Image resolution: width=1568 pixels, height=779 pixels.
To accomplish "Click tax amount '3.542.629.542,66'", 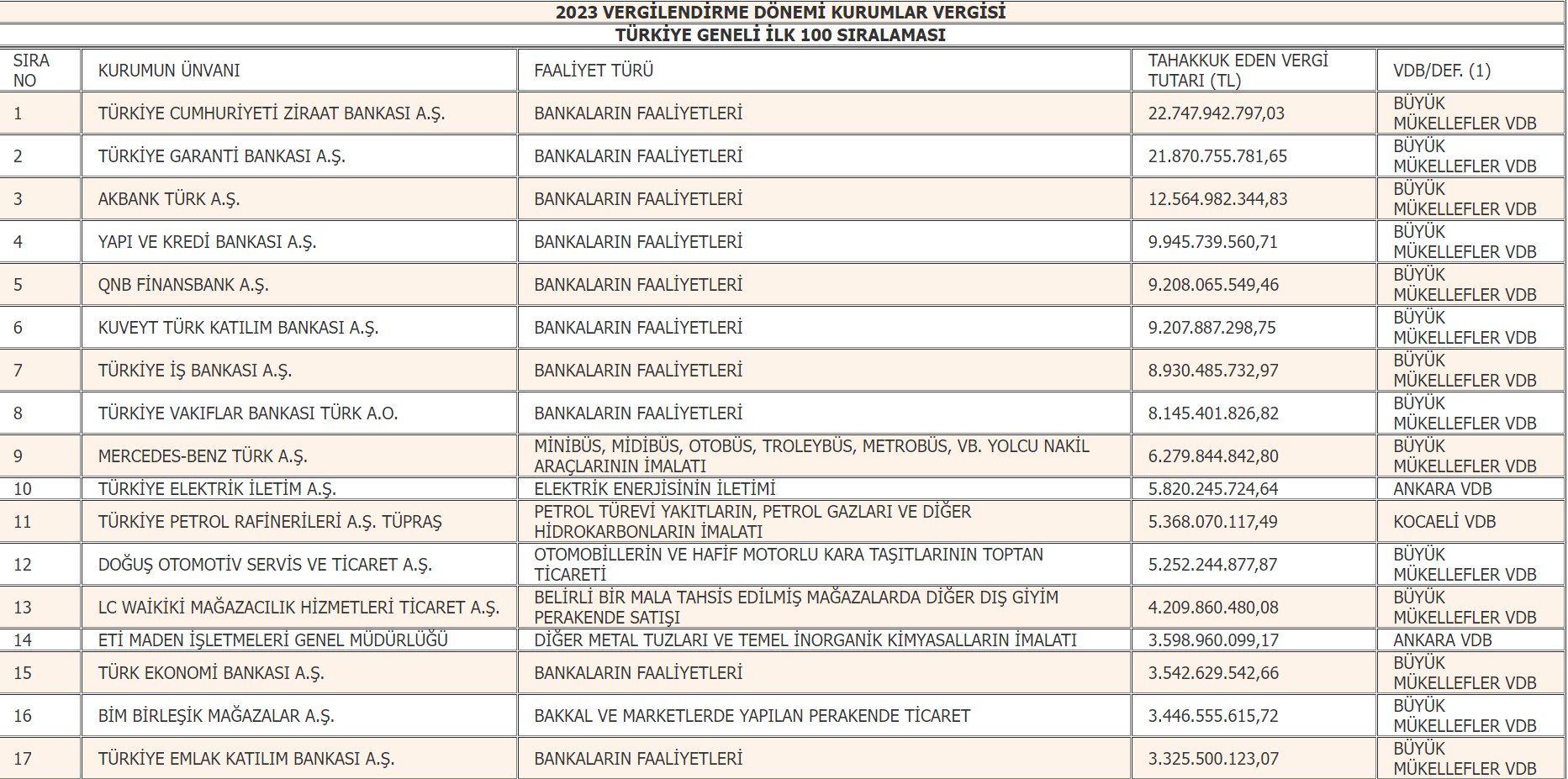I will click(1213, 673).
